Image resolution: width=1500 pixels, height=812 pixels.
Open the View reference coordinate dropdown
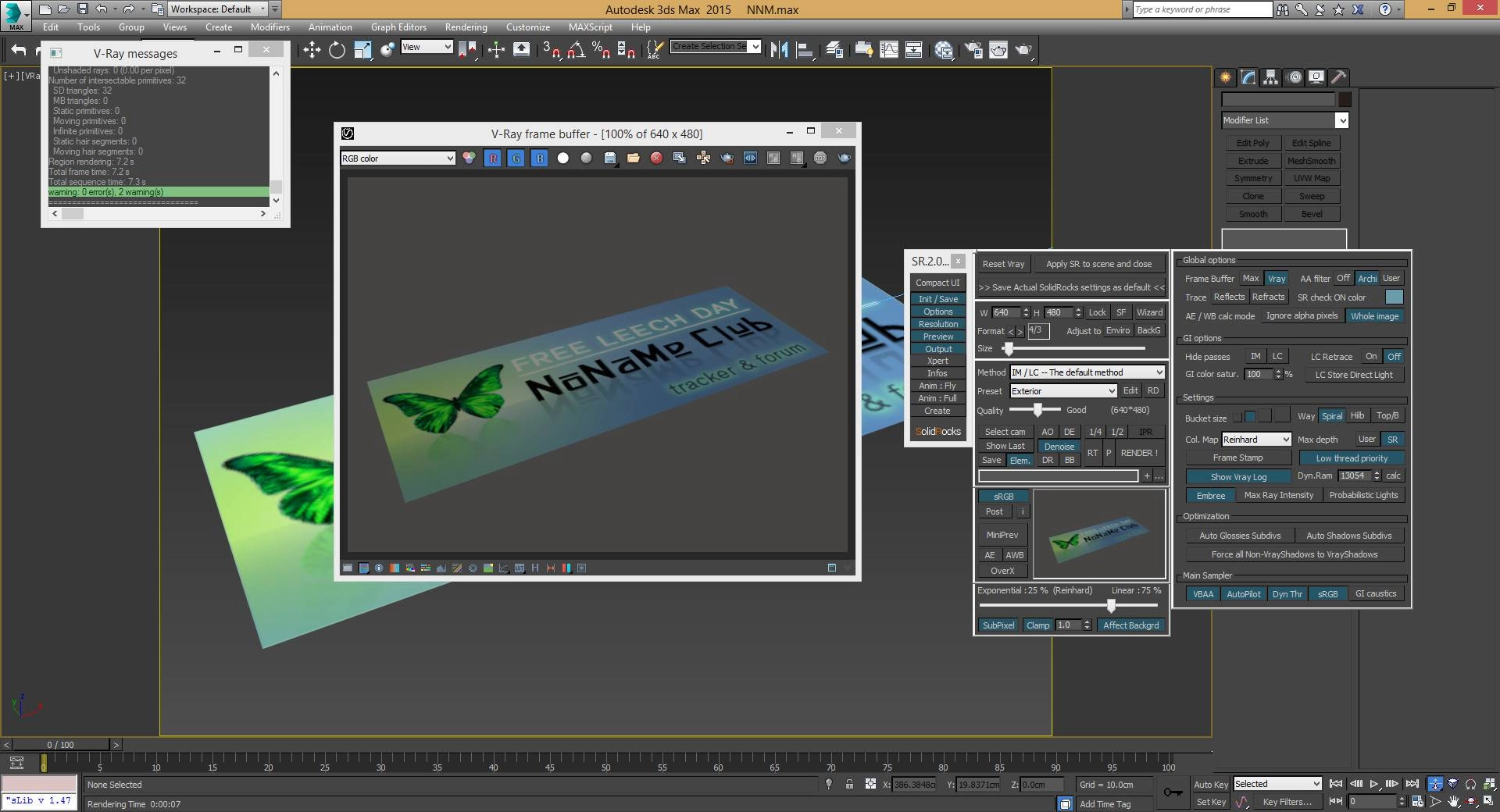coord(427,47)
